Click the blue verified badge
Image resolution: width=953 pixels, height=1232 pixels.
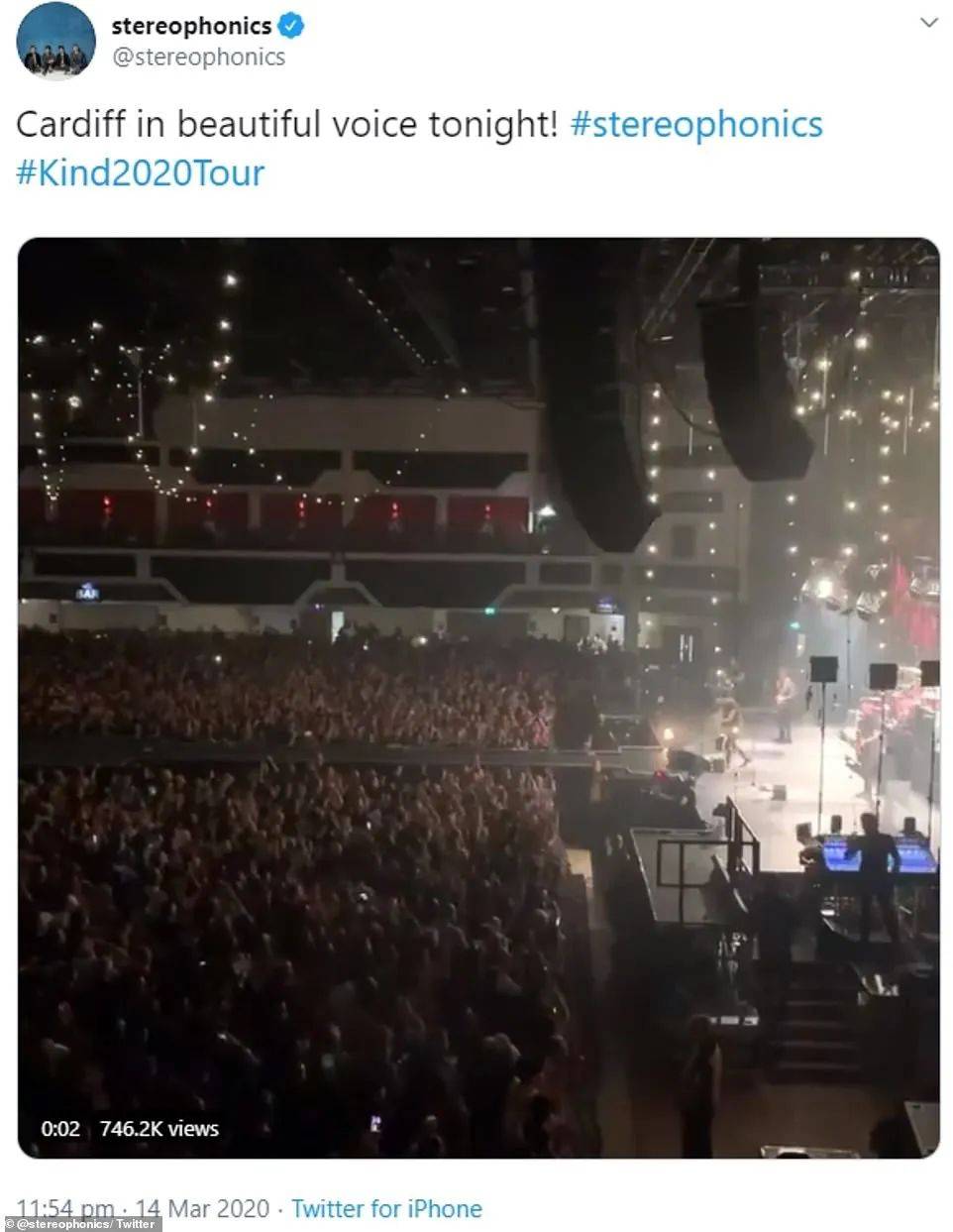point(291,25)
